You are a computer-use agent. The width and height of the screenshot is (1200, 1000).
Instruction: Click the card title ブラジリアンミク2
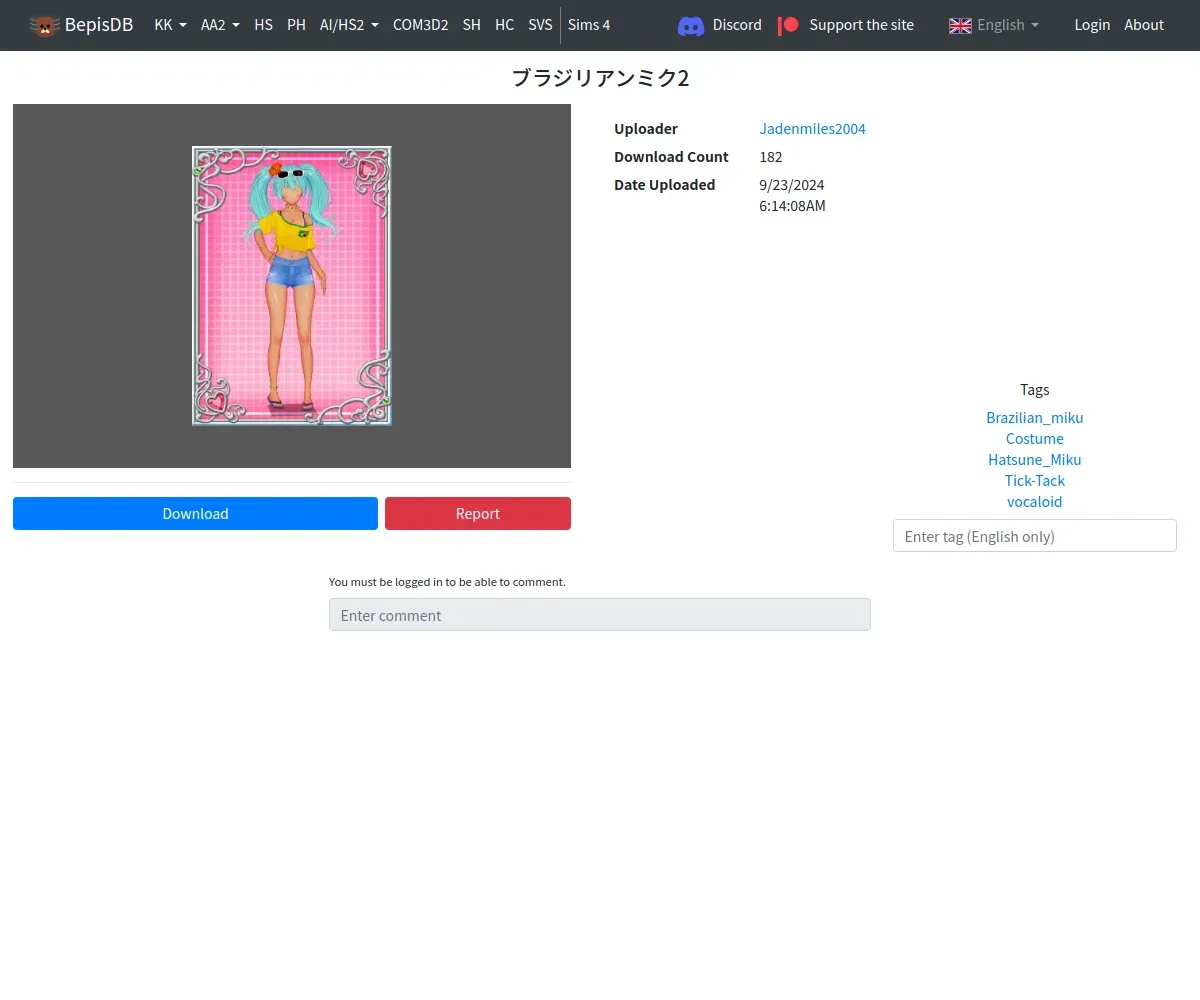click(600, 78)
